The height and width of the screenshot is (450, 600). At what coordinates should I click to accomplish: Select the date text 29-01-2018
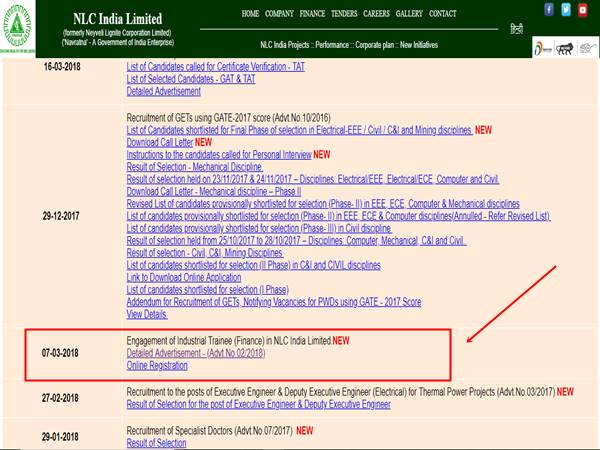coord(60,437)
